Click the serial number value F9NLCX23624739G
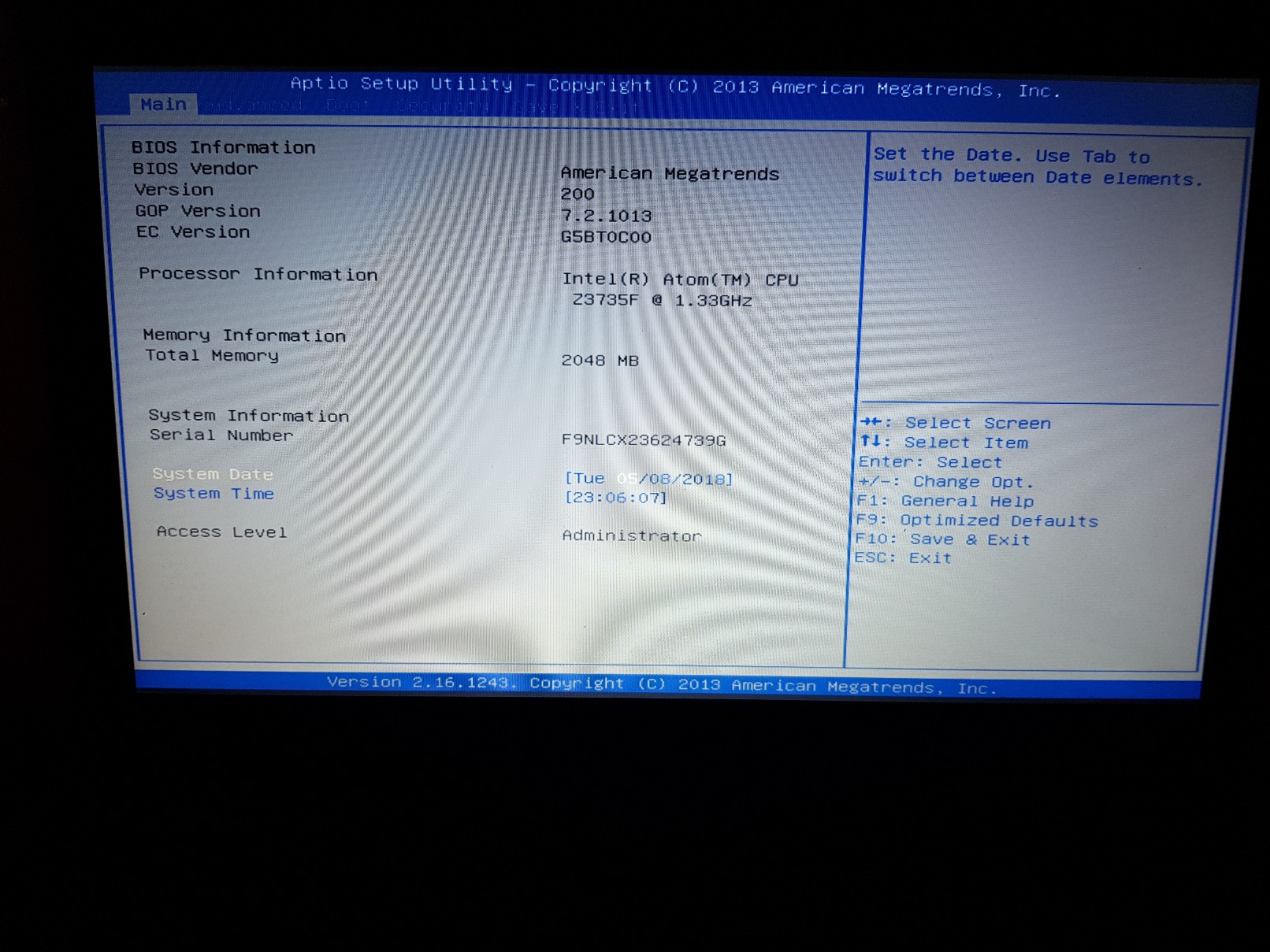The width and height of the screenshot is (1270, 952). [x=644, y=440]
